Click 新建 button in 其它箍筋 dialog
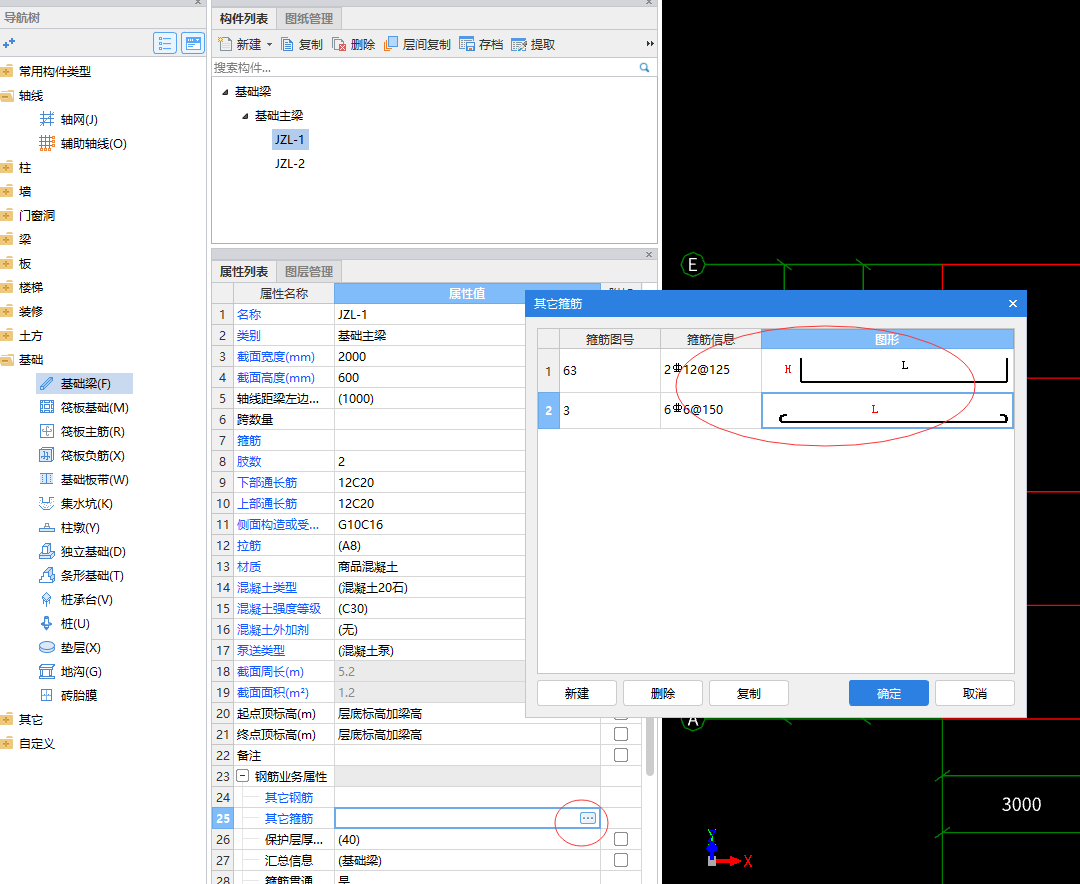The image size is (1080, 884). pos(577,693)
